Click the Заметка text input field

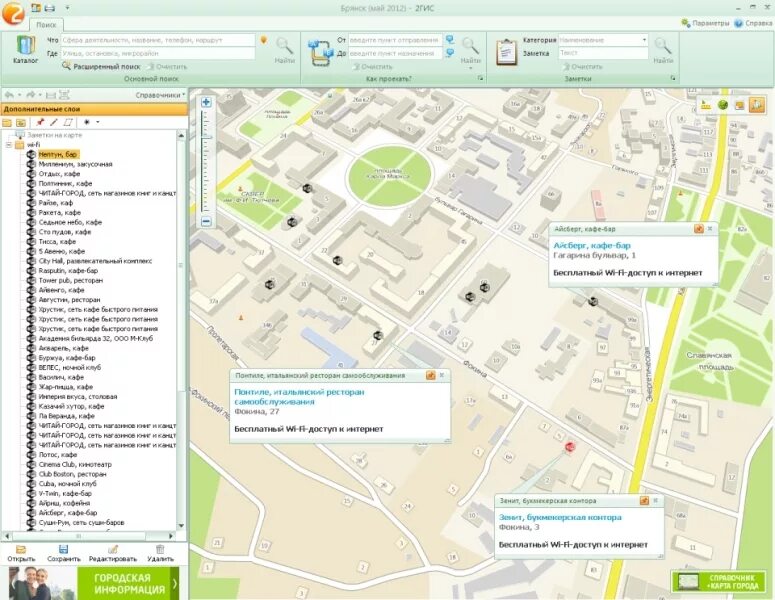[603, 53]
